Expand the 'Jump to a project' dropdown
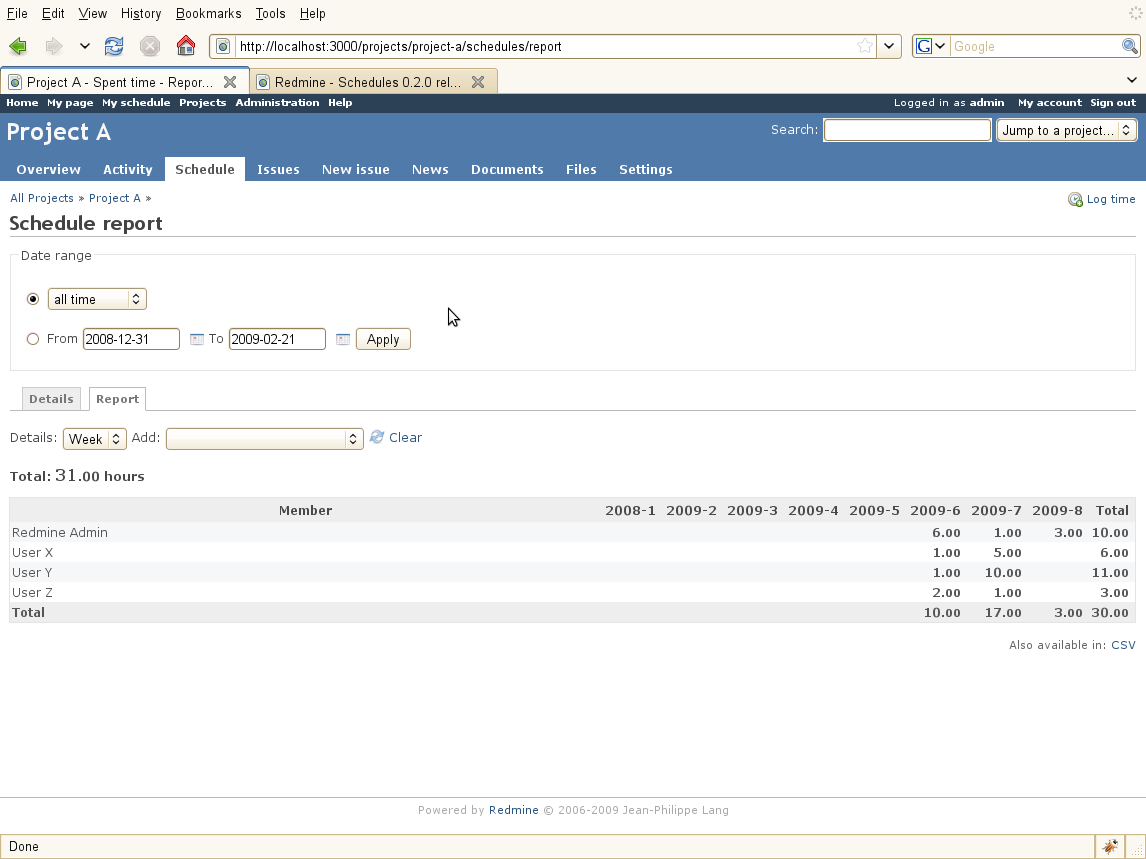Viewport: 1146px width, 859px height. 1066,130
